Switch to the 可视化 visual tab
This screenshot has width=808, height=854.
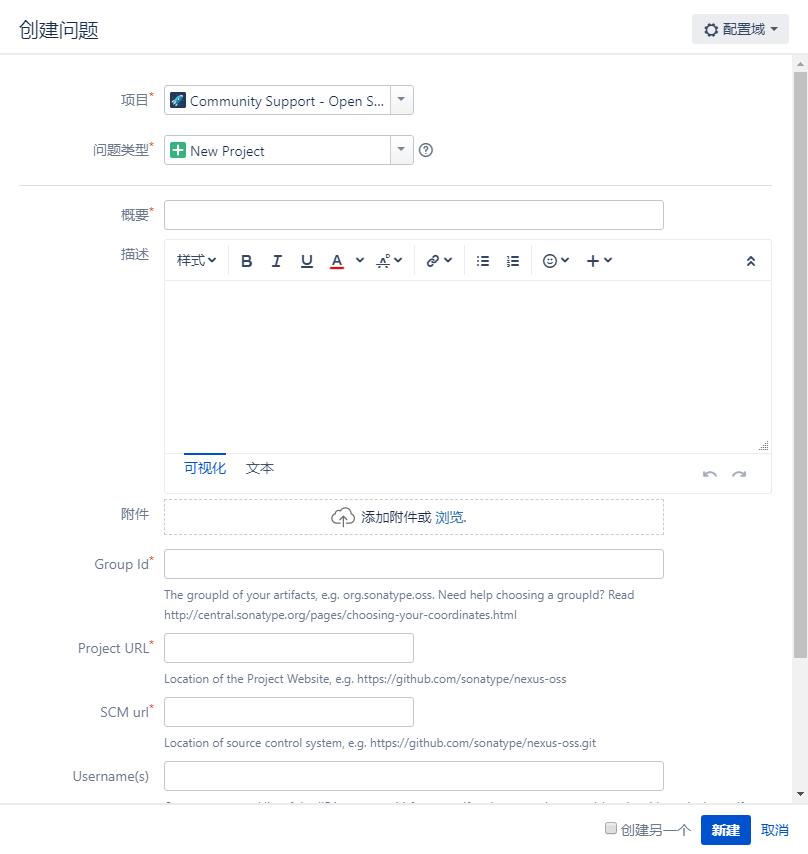point(205,468)
